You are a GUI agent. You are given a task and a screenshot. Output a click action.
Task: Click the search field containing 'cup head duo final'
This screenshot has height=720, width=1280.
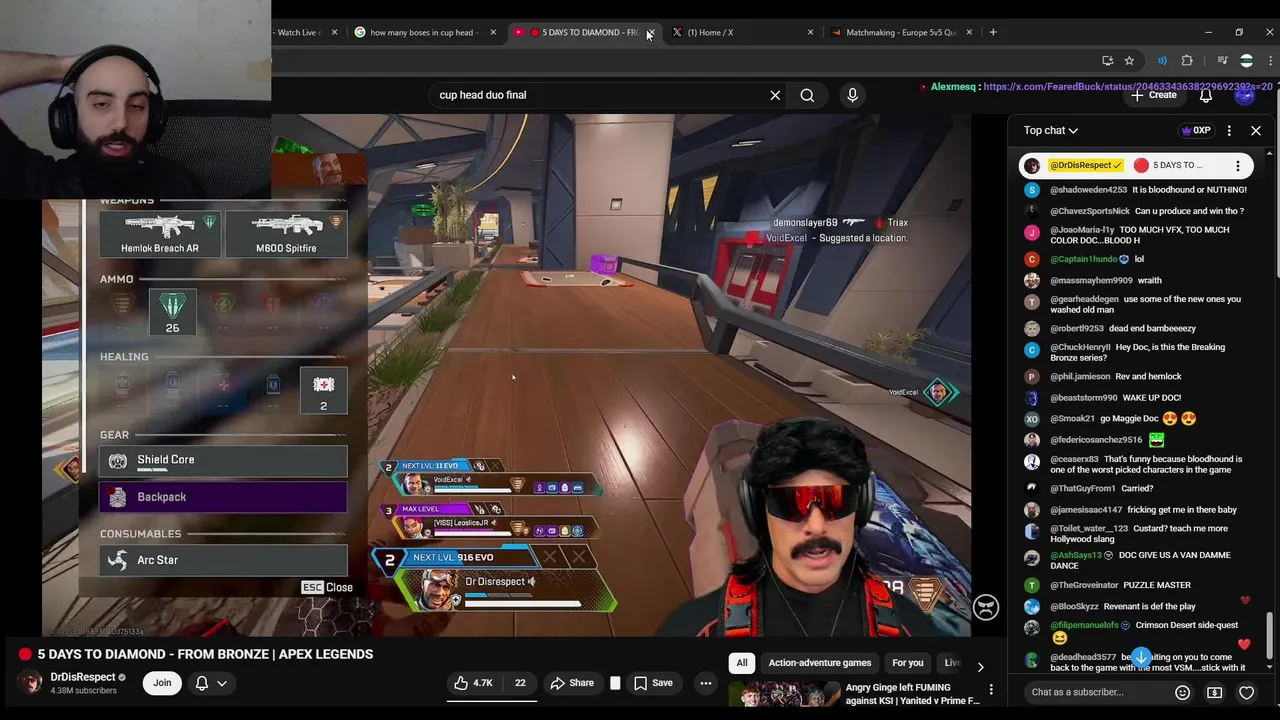[600, 95]
